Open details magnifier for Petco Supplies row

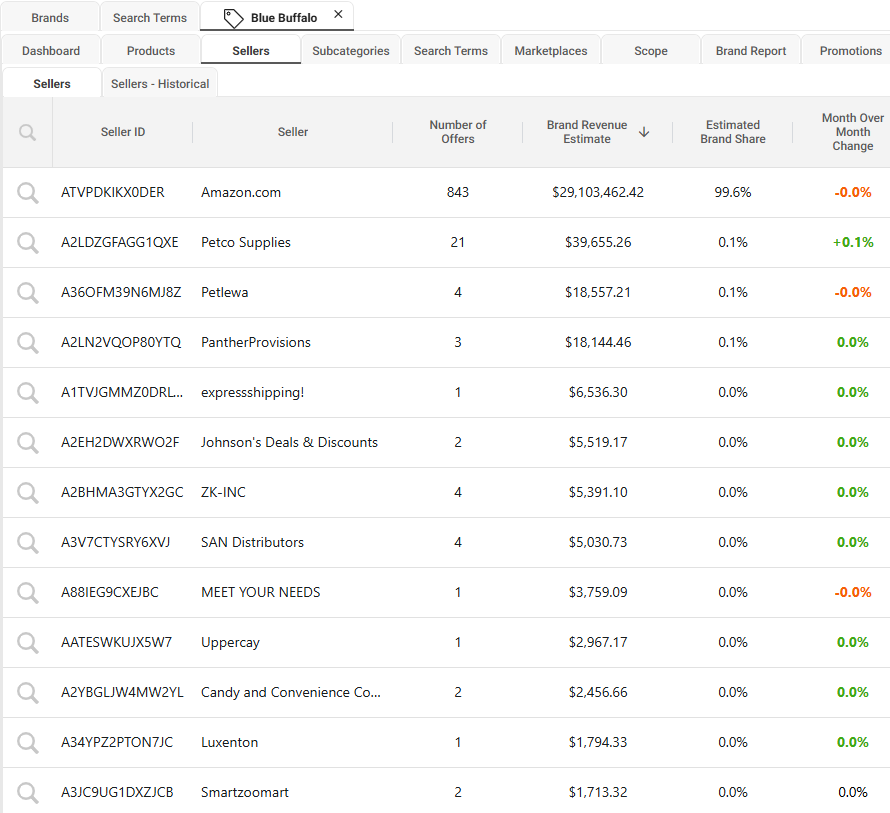(27, 243)
